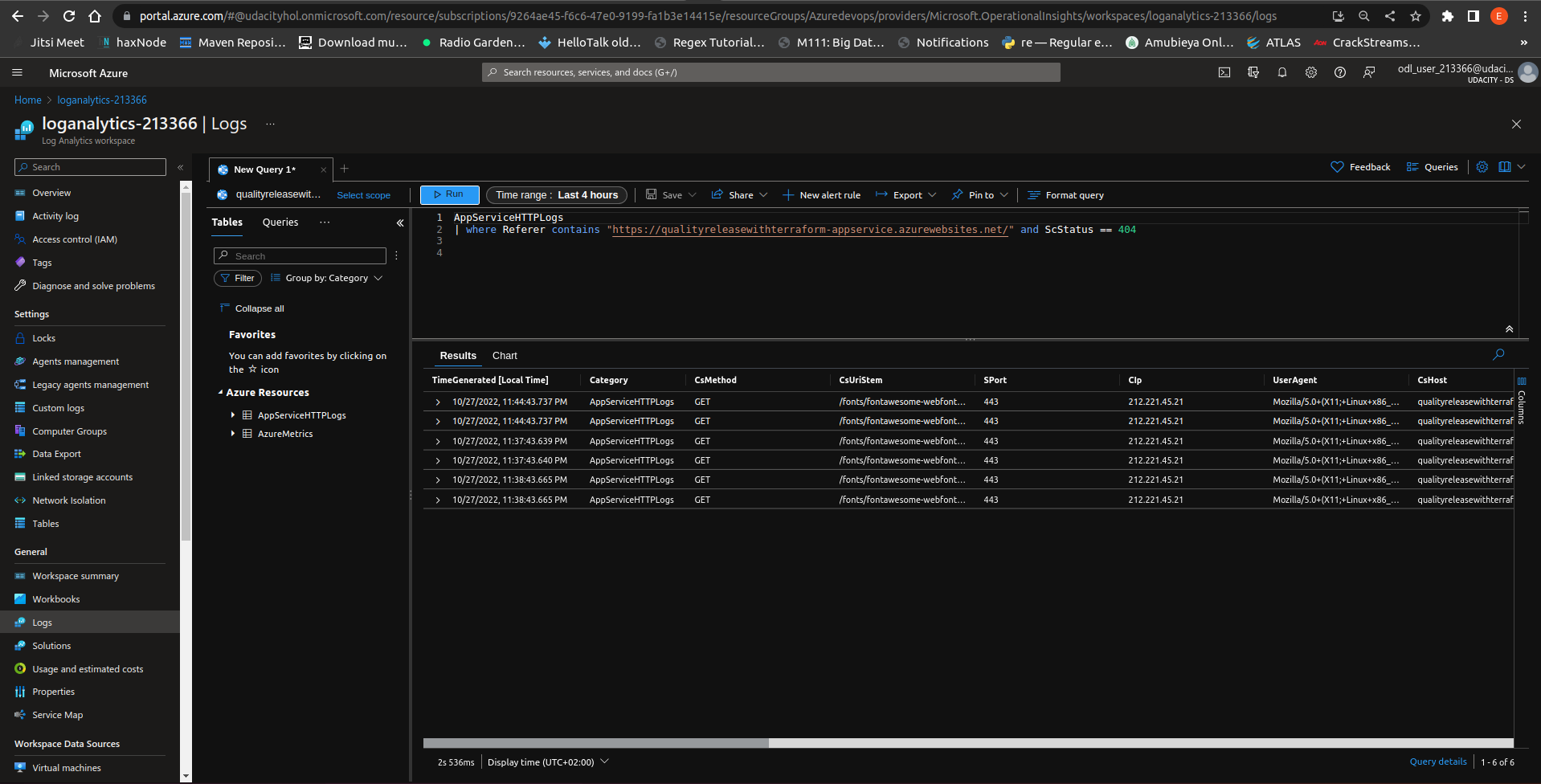
Task: Open the Filter button in Tables pane
Action: click(238, 278)
